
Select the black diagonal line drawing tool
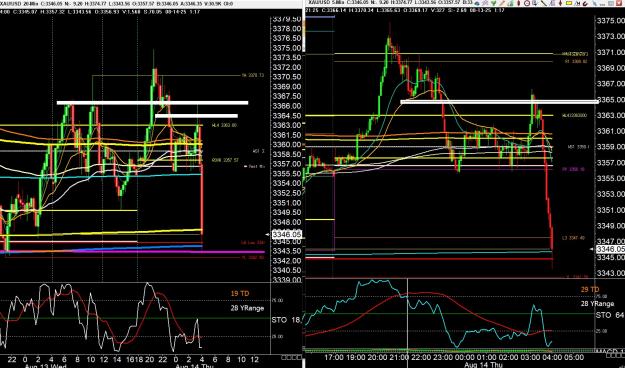tap(544, 3)
